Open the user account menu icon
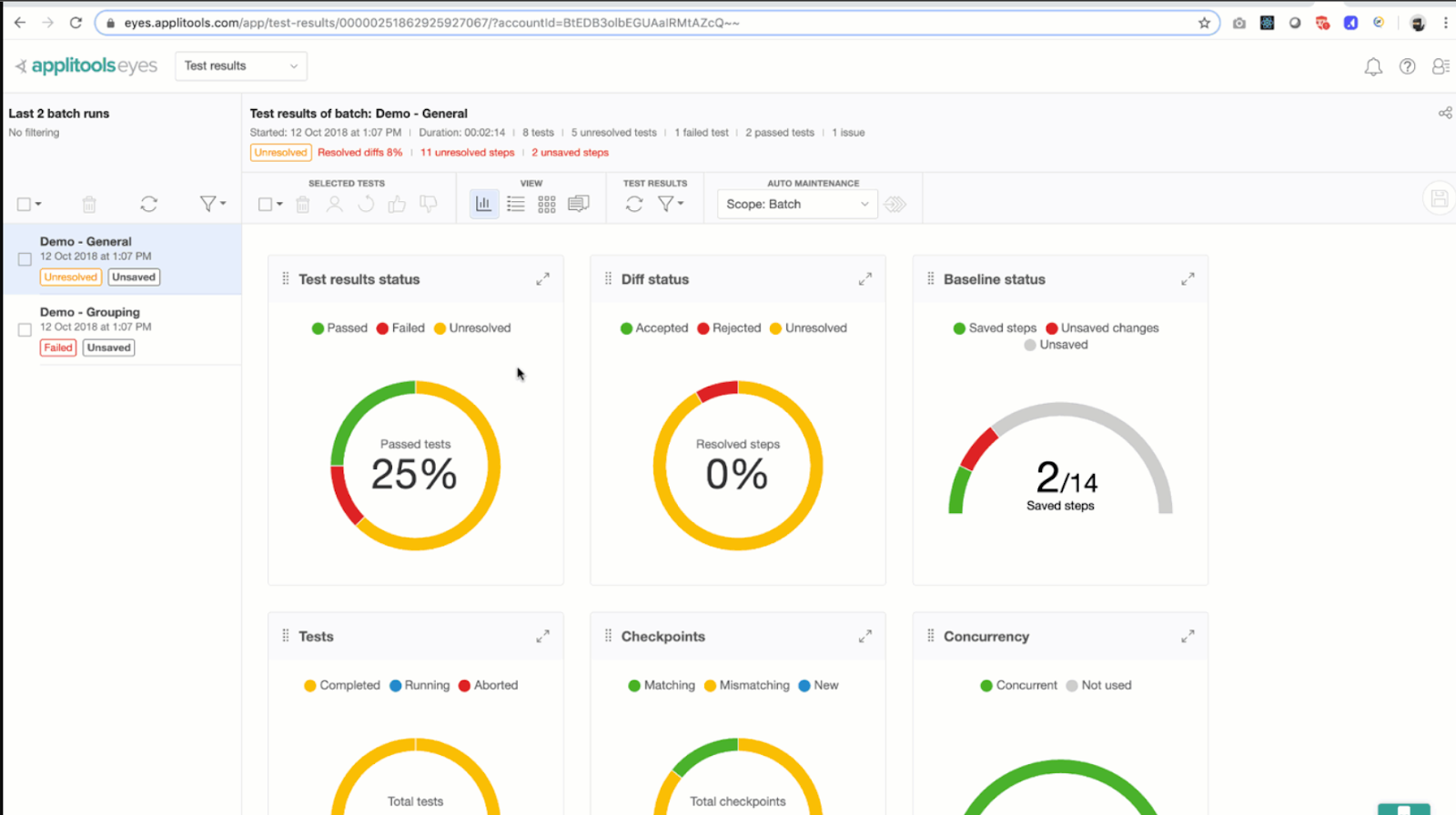The height and width of the screenshot is (815, 1456). pos(1441,66)
